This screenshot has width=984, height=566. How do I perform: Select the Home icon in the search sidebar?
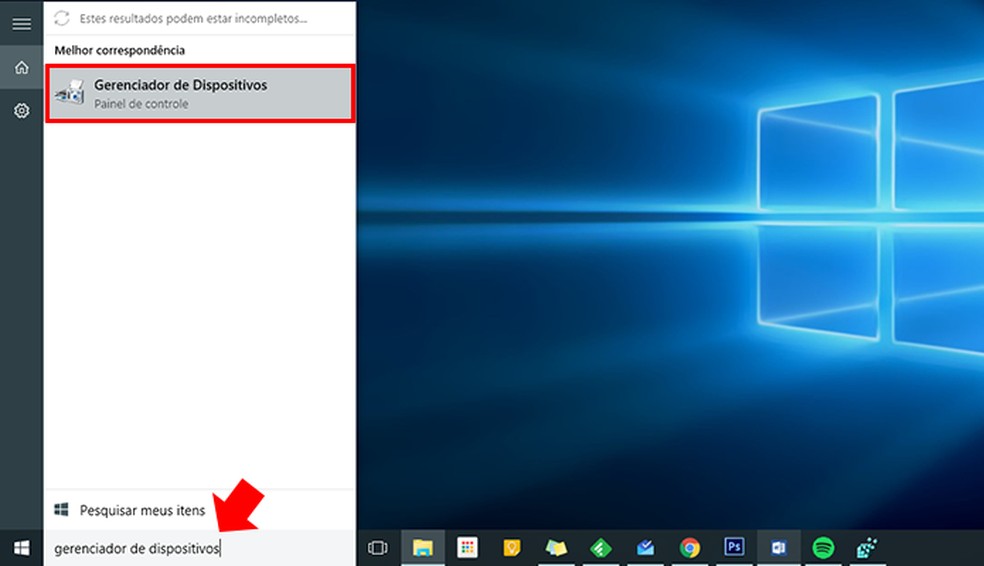click(x=21, y=67)
